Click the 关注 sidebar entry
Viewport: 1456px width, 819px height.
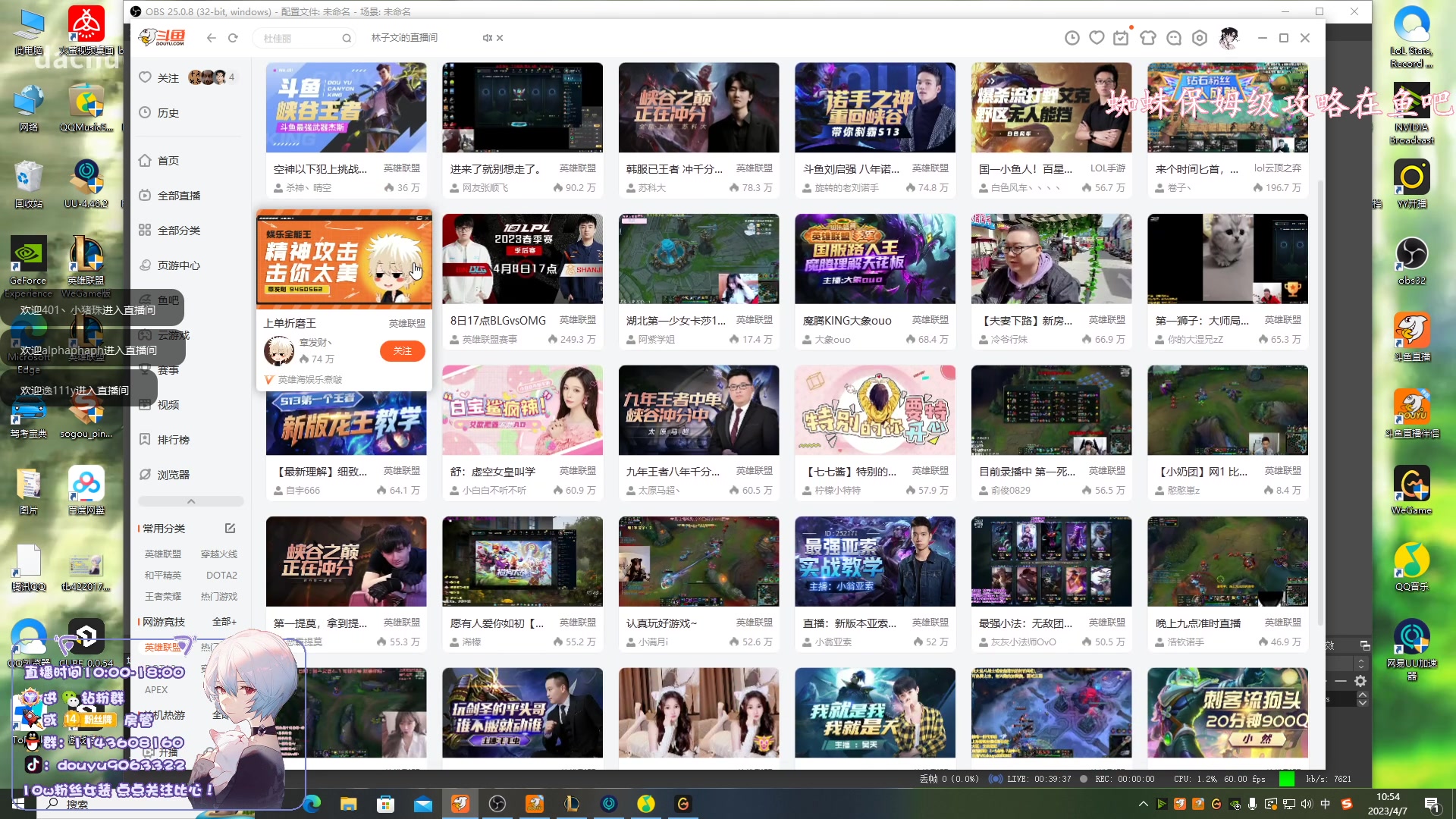click(x=168, y=78)
